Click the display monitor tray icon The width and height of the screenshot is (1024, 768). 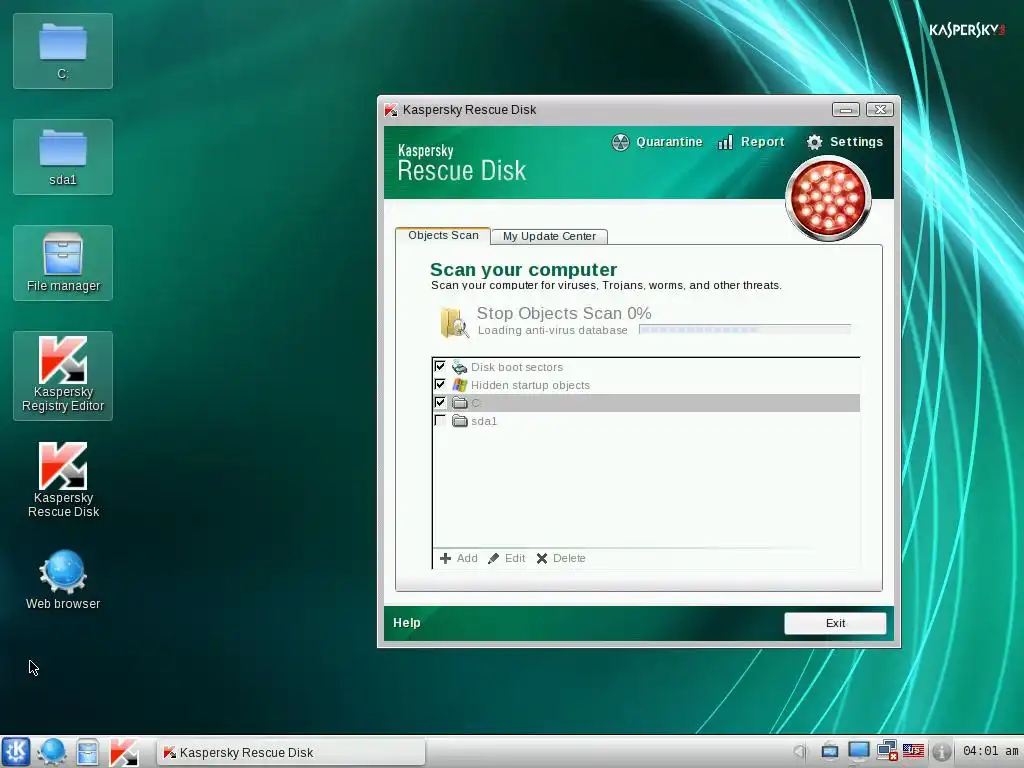click(858, 752)
